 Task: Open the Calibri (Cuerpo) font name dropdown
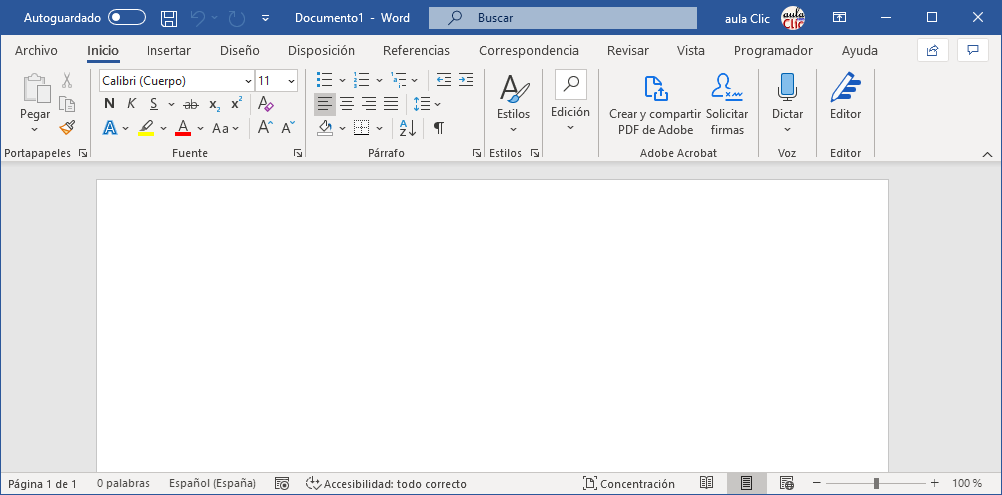tap(248, 81)
